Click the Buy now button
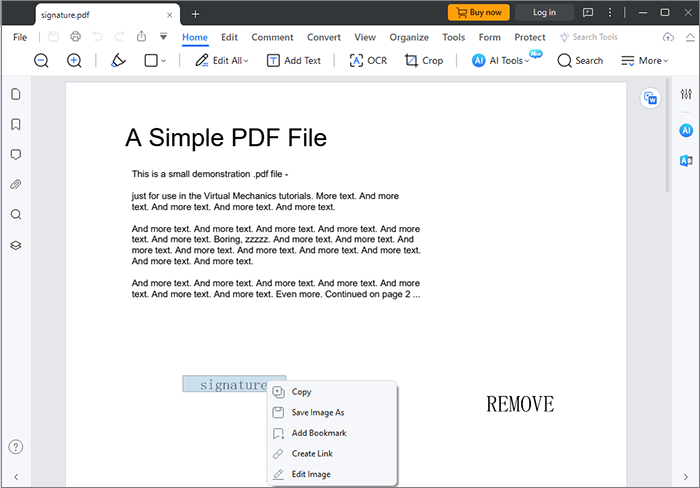 (479, 13)
